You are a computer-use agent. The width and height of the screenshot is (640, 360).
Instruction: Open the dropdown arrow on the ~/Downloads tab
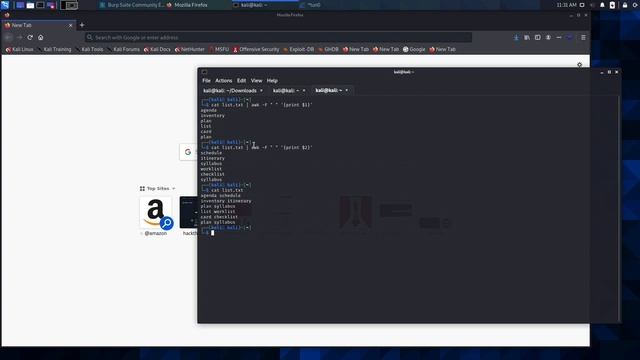click(x=261, y=91)
